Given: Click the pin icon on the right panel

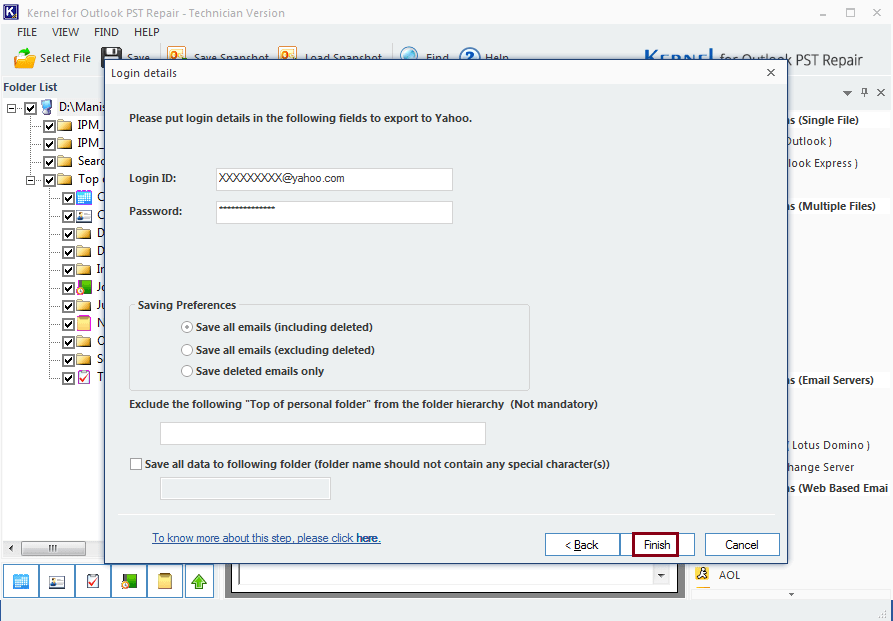Looking at the screenshot, I should 865,92.
